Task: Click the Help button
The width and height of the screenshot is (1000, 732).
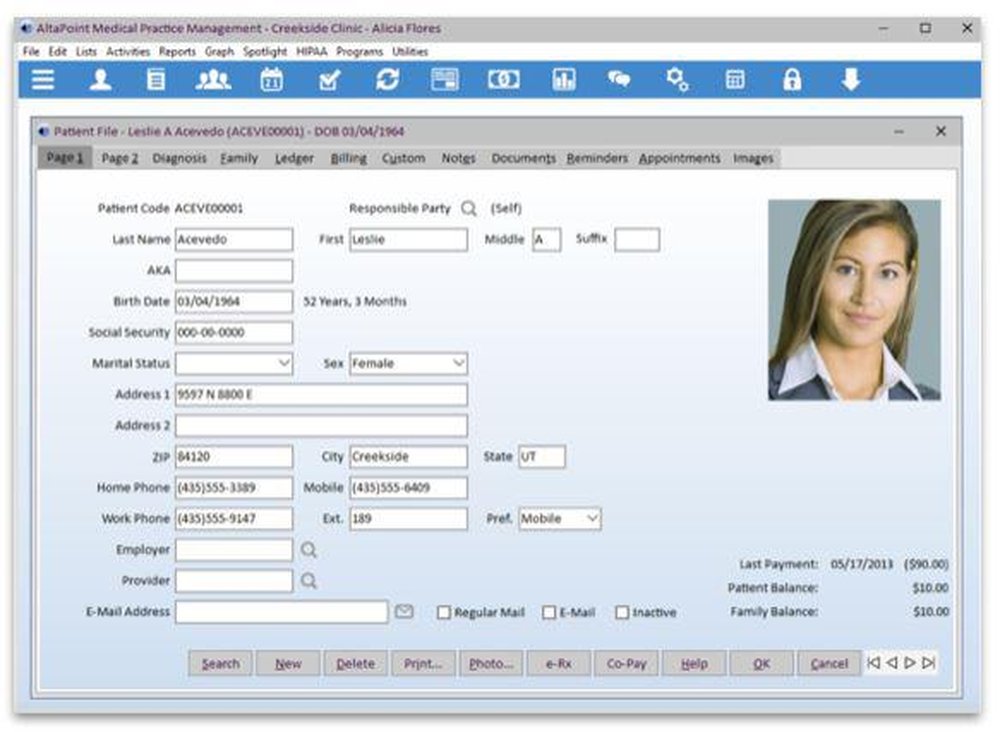Action: coord(695,664)
